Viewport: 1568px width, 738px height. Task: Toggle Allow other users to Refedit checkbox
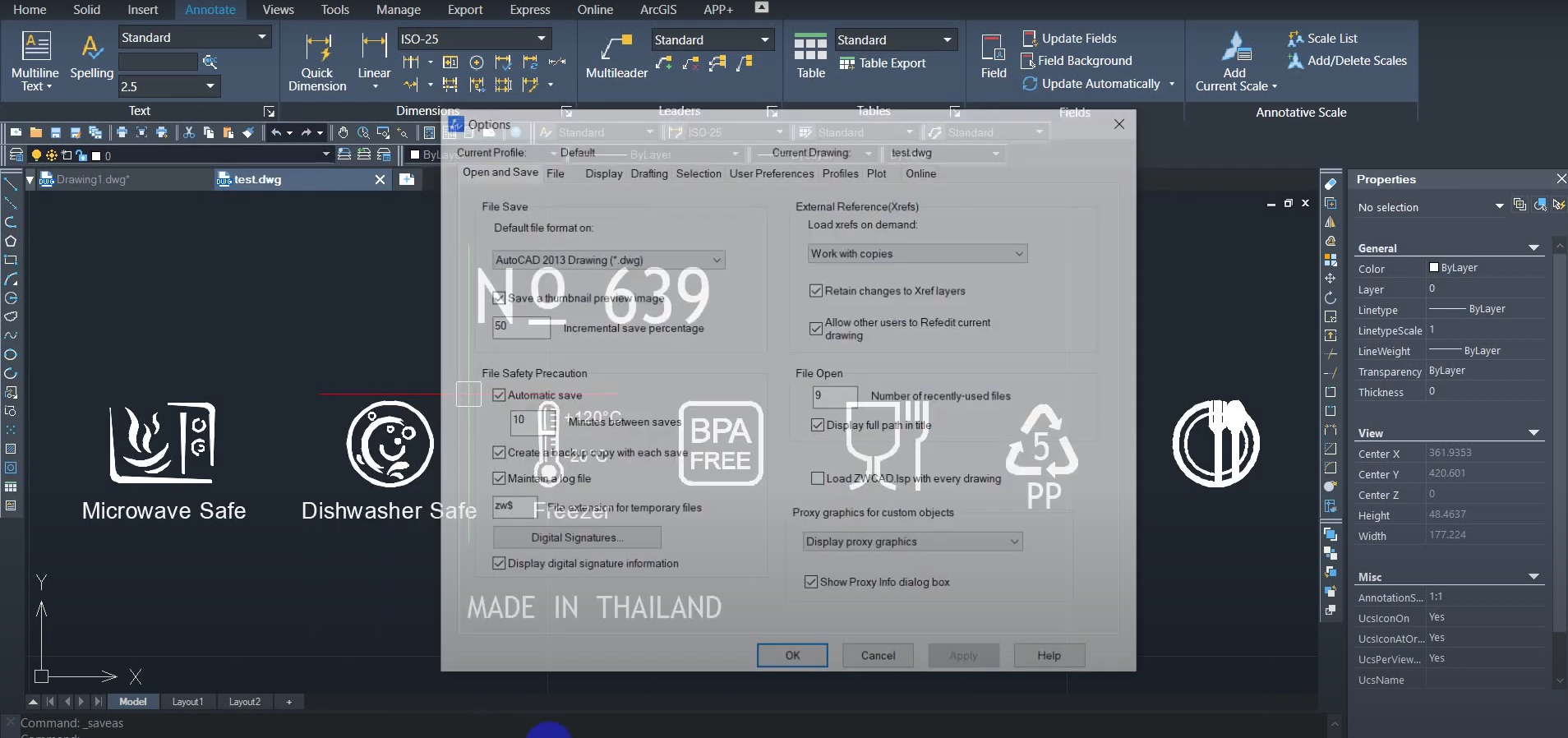[816, 329]
